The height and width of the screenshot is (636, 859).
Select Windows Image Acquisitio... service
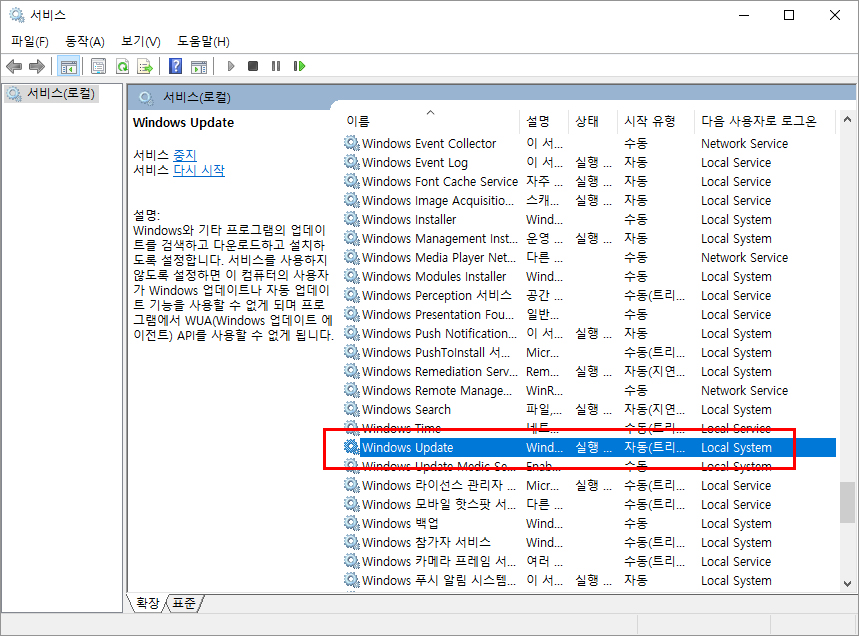[589, 200]
